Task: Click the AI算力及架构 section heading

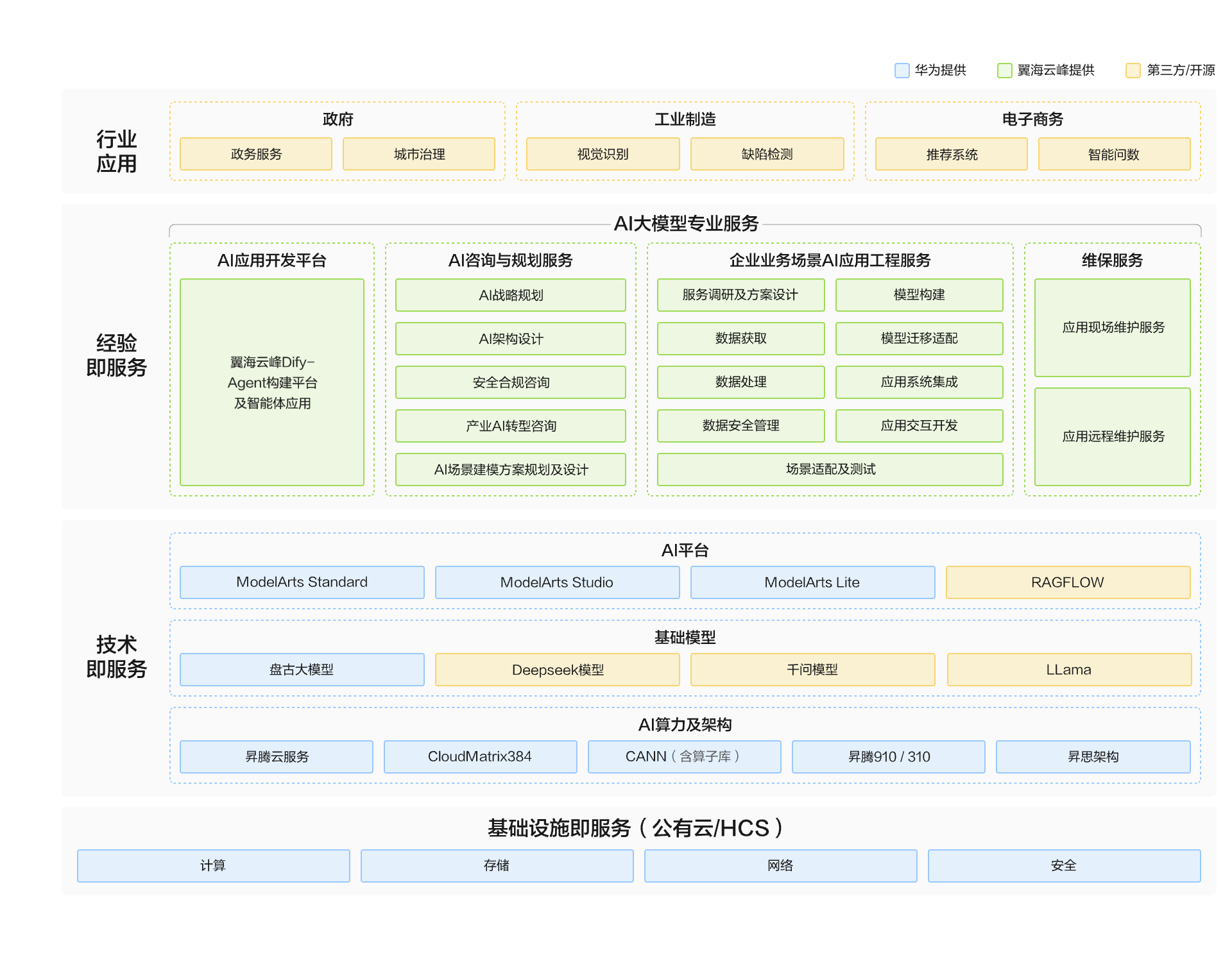Action: (x=685, y=725)
